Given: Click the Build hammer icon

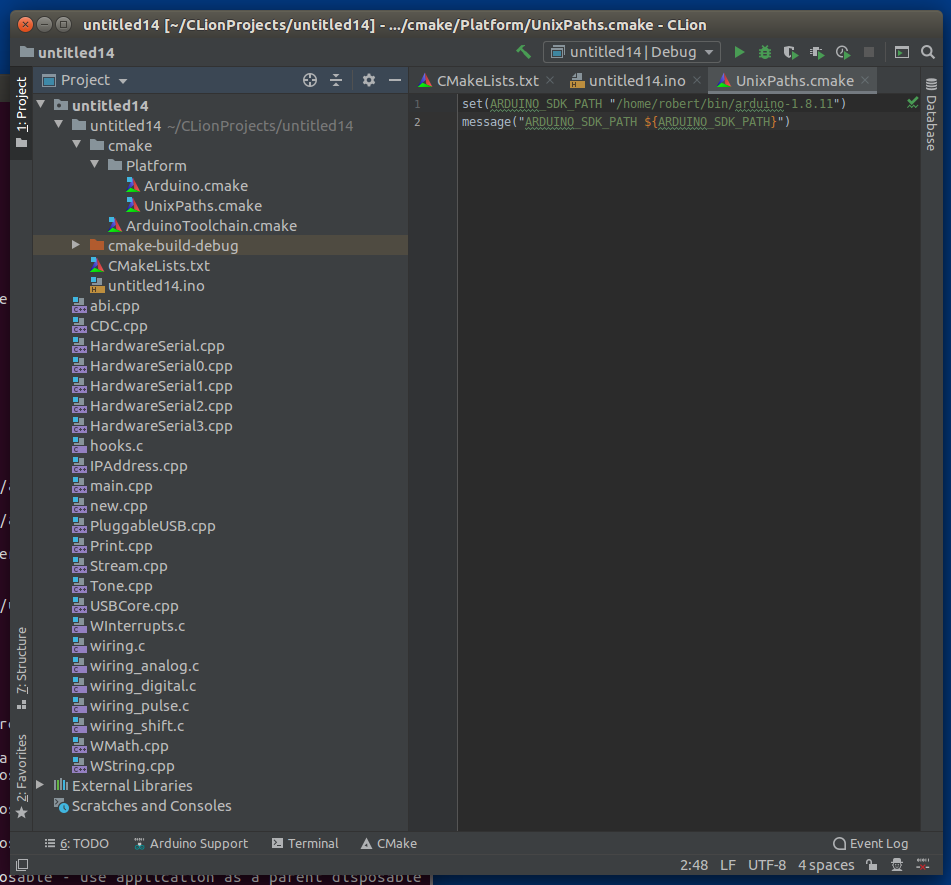Looking at the screenshot, I should [523, 52].
